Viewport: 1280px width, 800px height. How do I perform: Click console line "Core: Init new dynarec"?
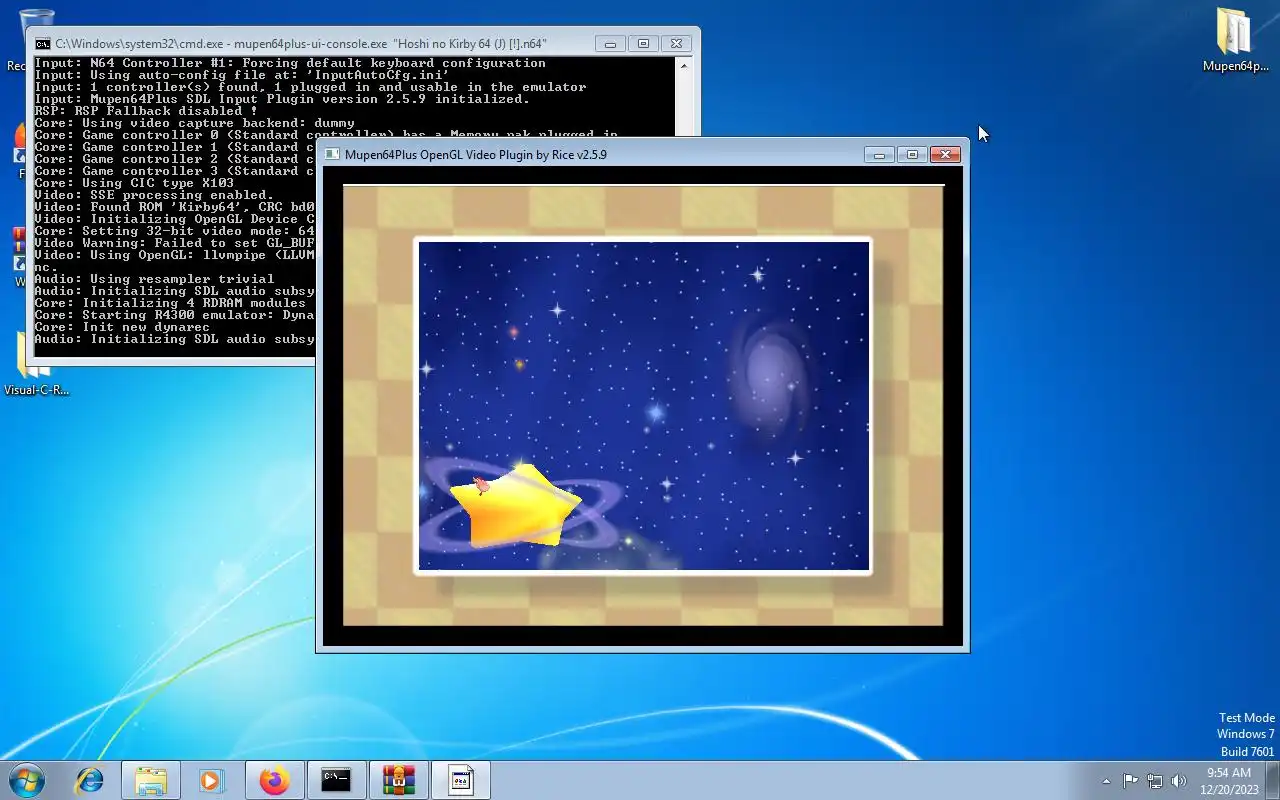click(122, 327)
